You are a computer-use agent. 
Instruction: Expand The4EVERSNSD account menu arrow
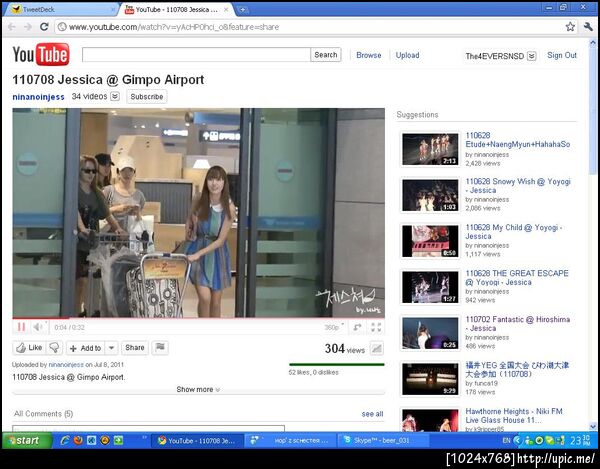532,56
